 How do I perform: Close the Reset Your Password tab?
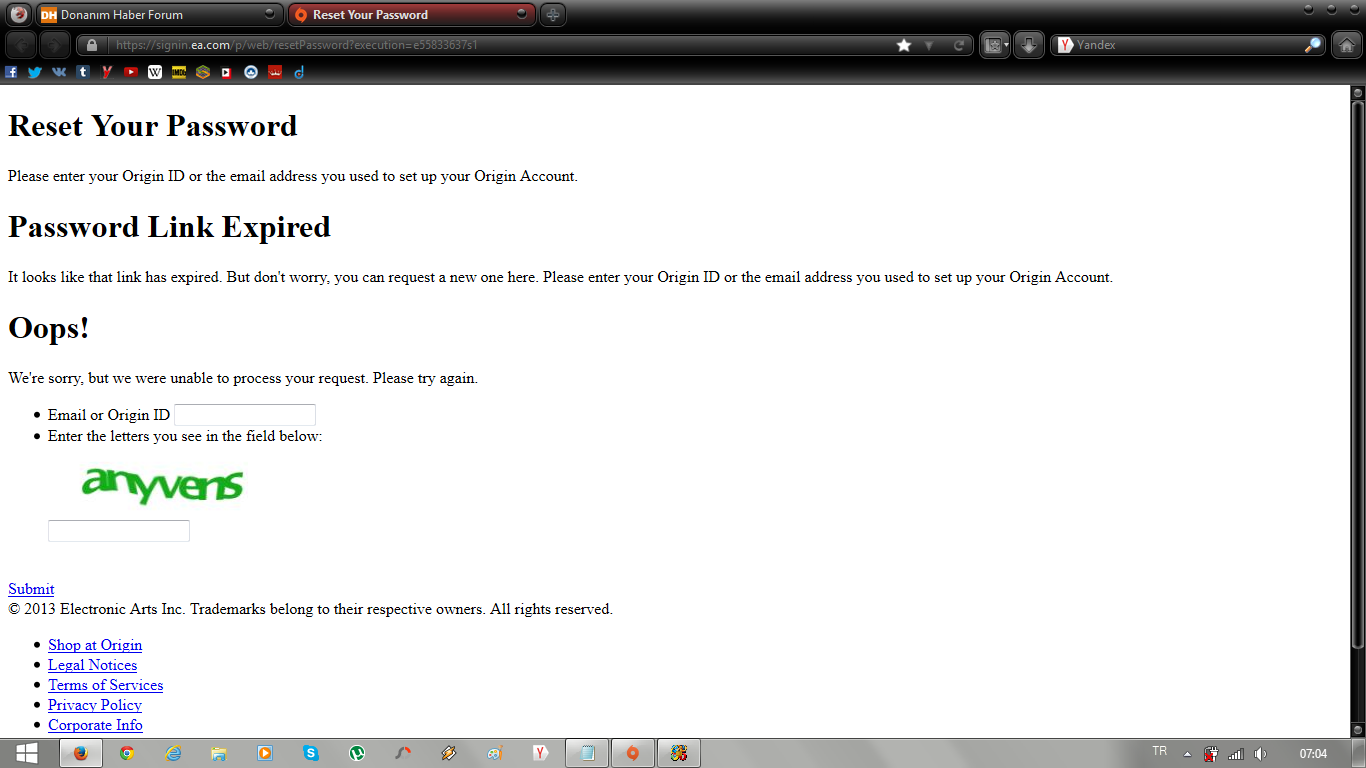522,14
